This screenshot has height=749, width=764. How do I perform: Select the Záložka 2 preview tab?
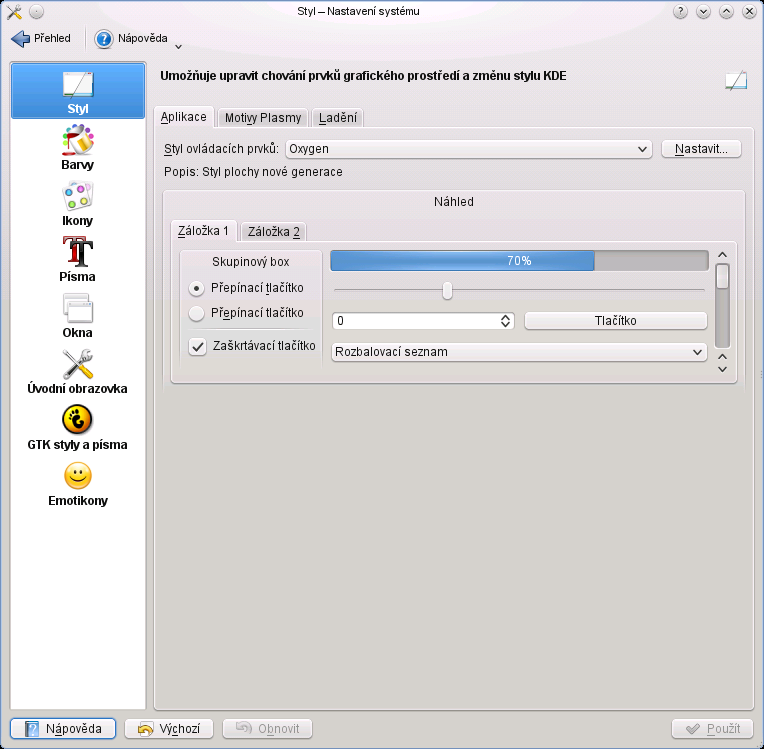pyautogui.click(x=273, y=232)
